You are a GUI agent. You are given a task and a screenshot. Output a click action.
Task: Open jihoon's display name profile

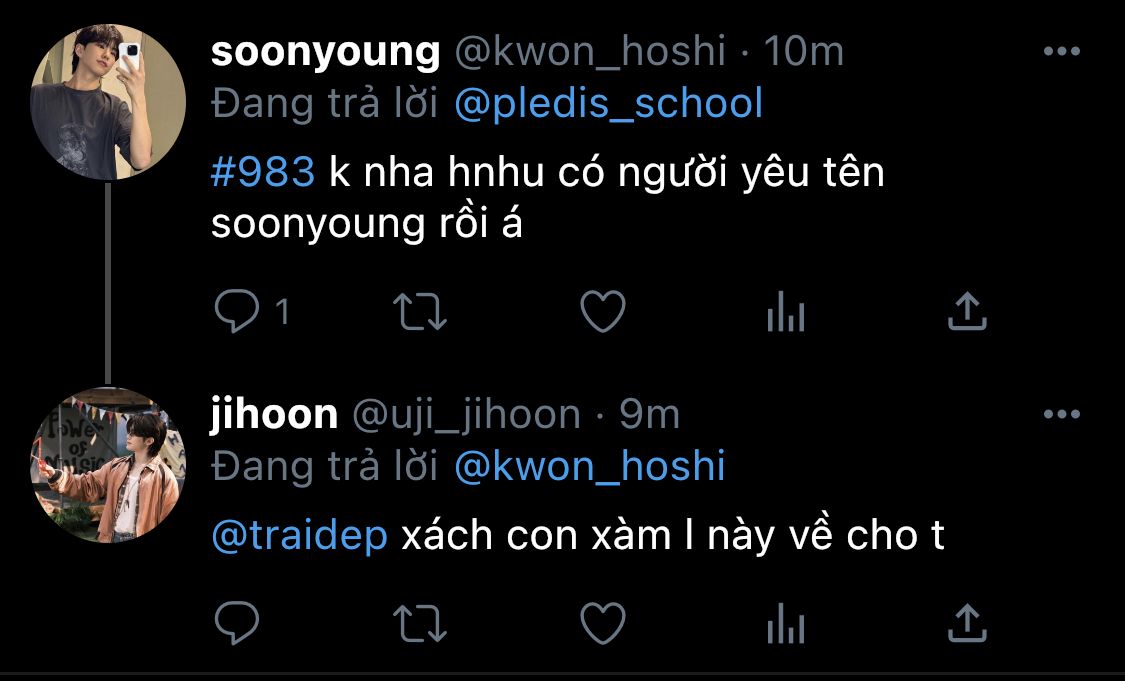(274, 415)
